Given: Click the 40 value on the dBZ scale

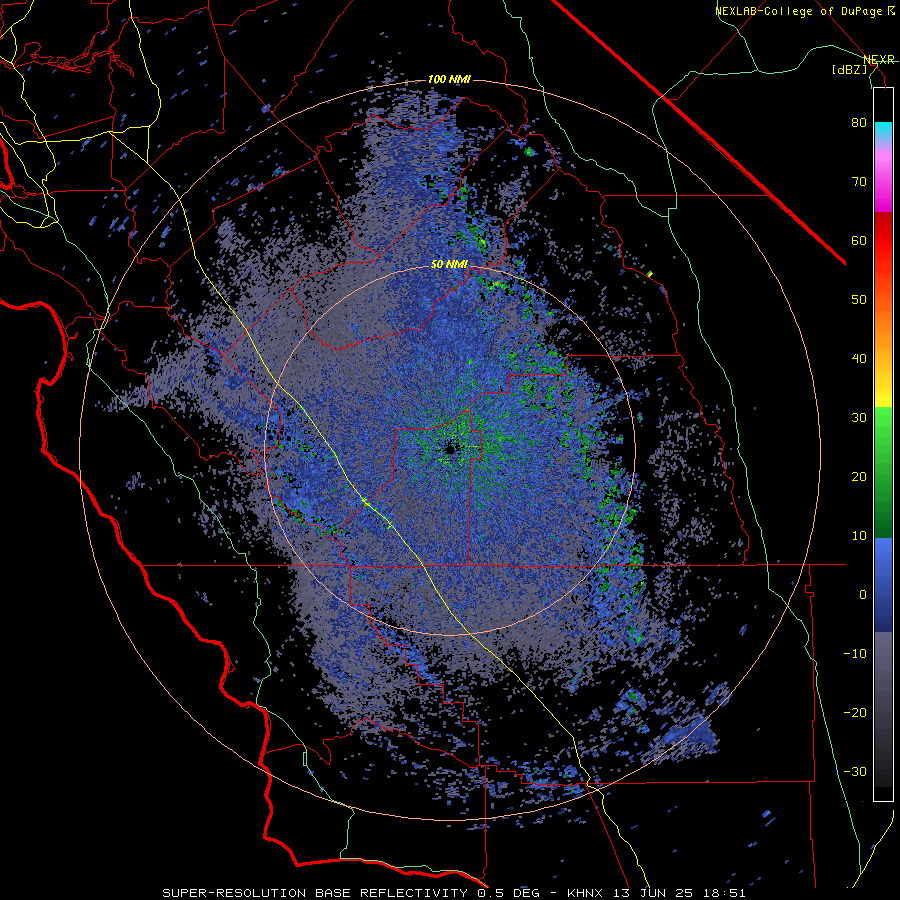Looking at the screenshot, I should coord(859,359).
